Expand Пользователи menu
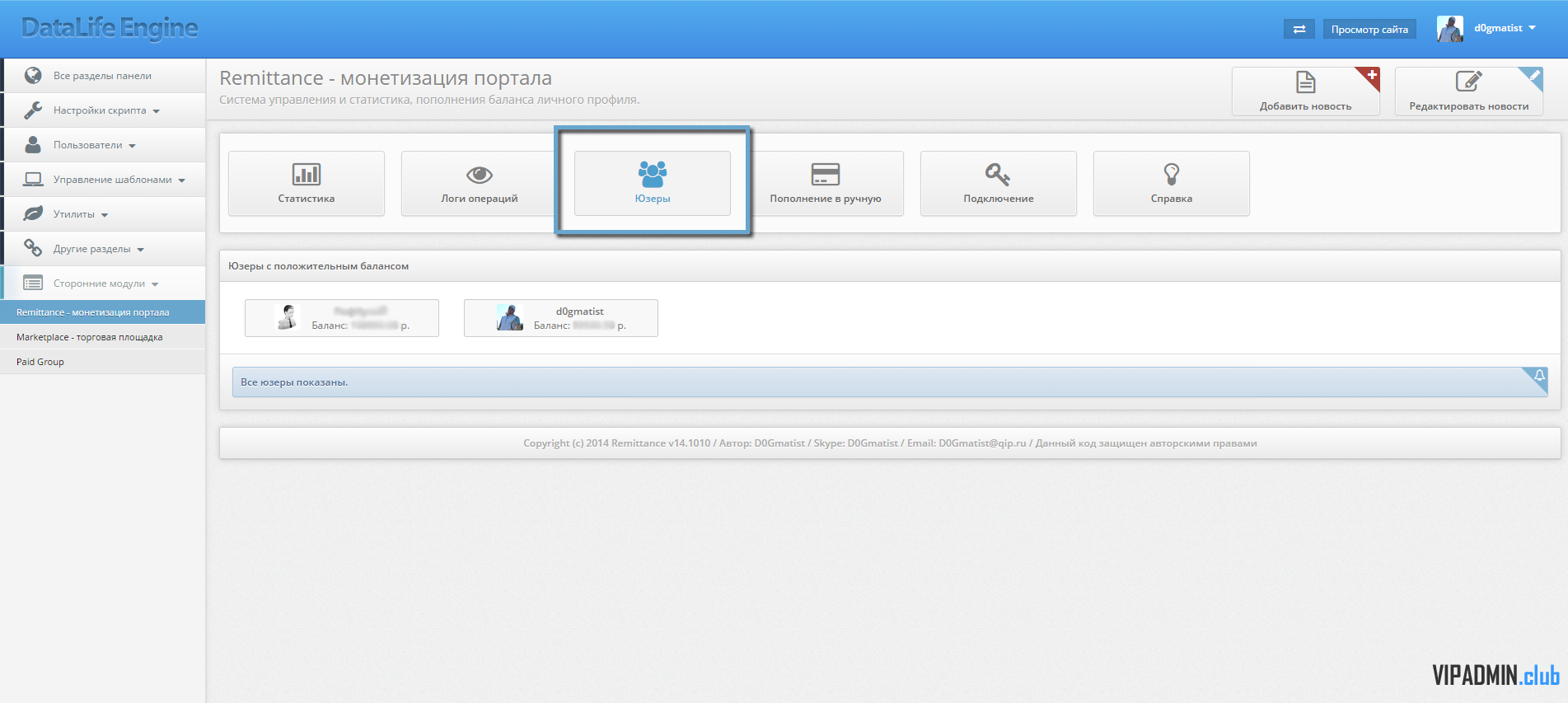The height and width of the screenshot is (703, 1568). [x=95, y=145]
